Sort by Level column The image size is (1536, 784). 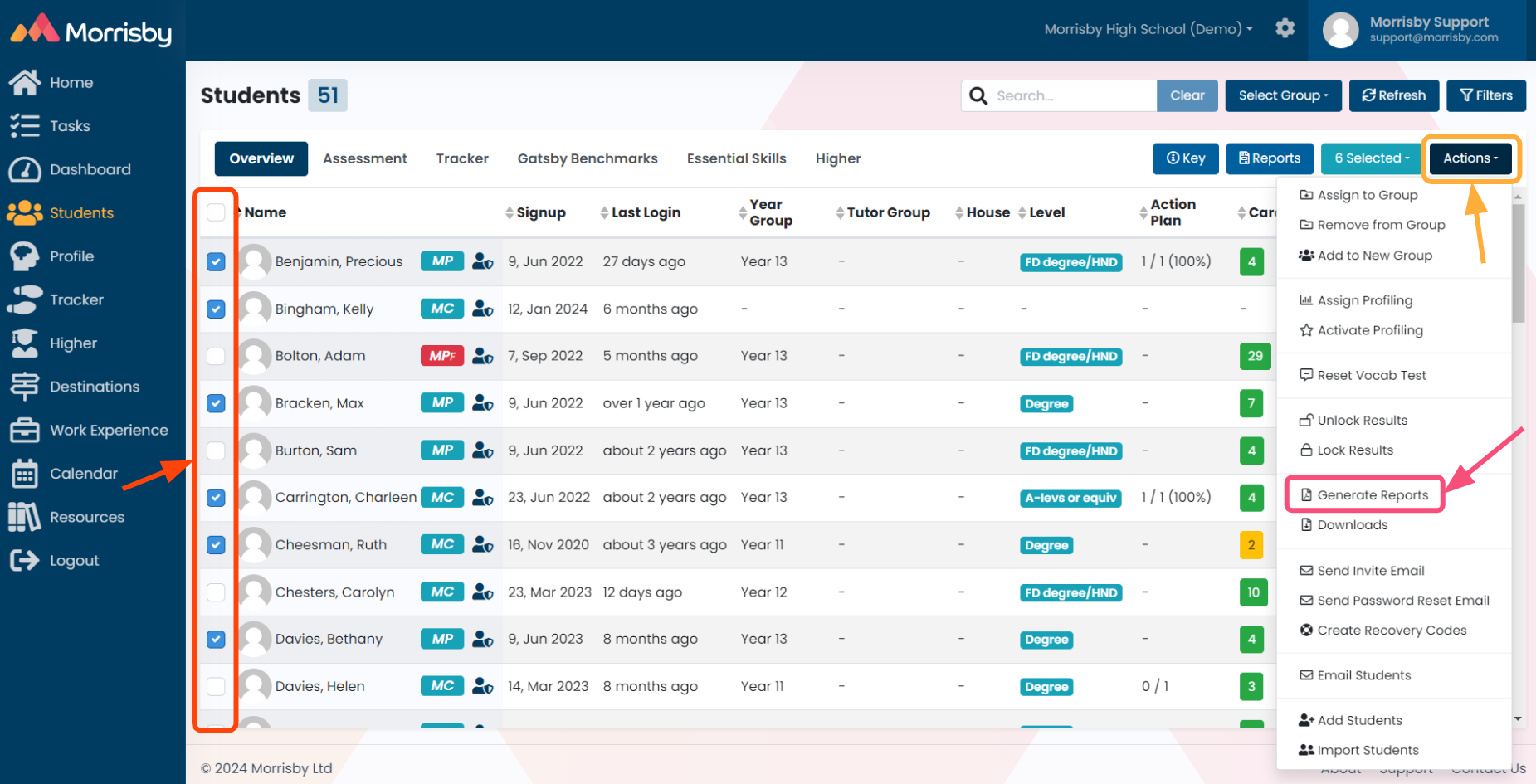click(1041, 212)
